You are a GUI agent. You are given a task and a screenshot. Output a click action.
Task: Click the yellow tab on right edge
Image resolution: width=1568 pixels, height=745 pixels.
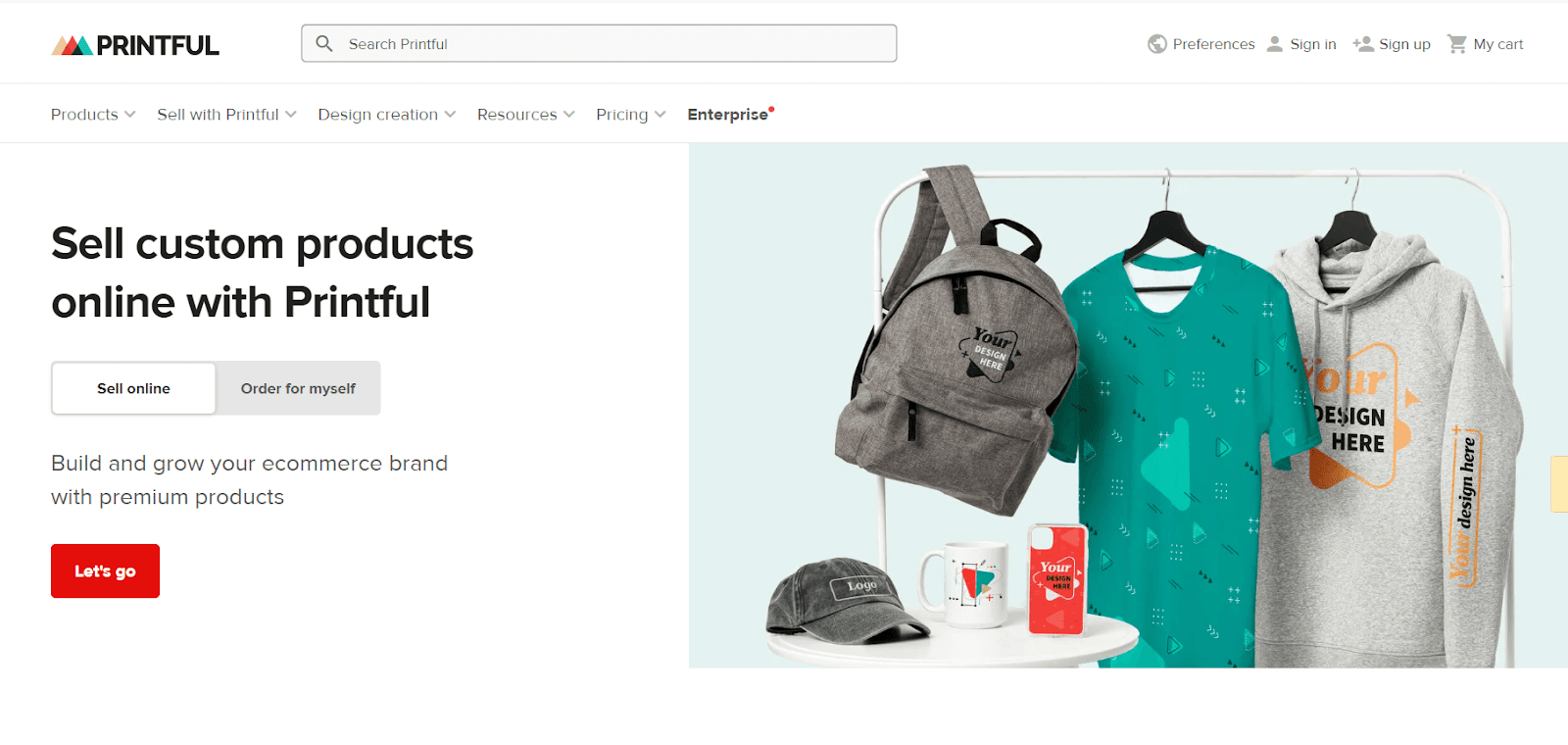(x=1559, y=483)
